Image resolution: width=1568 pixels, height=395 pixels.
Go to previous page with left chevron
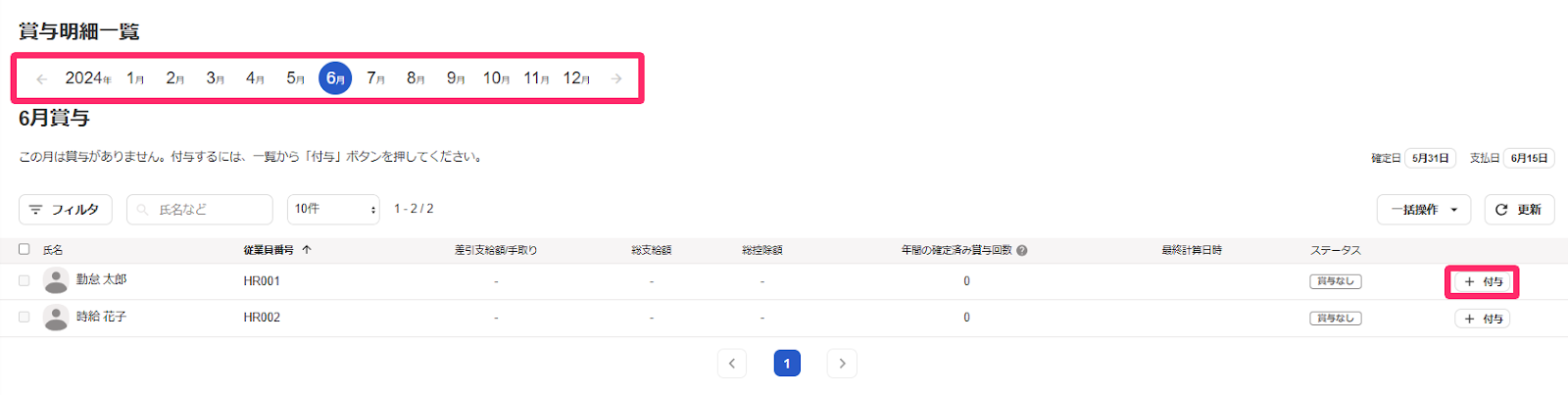coord(732,364)
